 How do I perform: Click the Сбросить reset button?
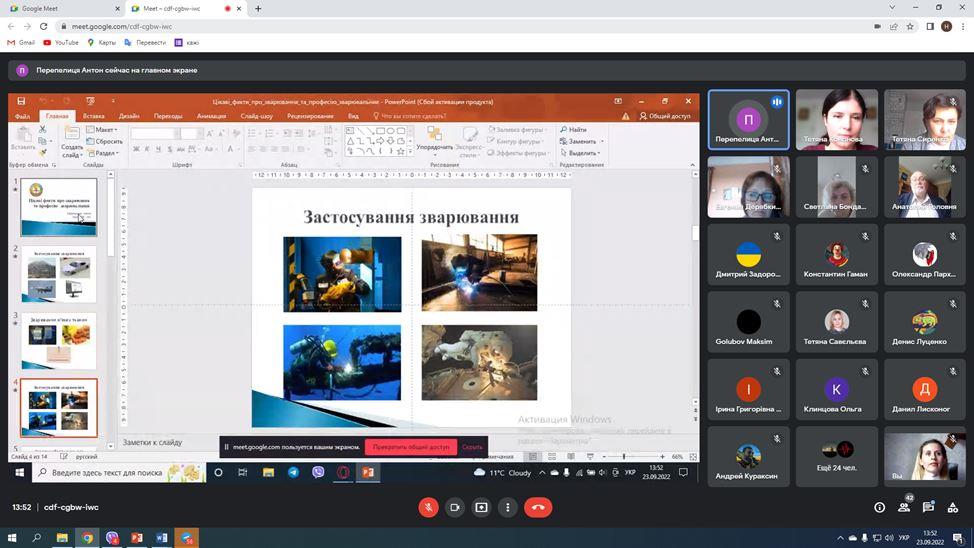(x=104, y=142)
